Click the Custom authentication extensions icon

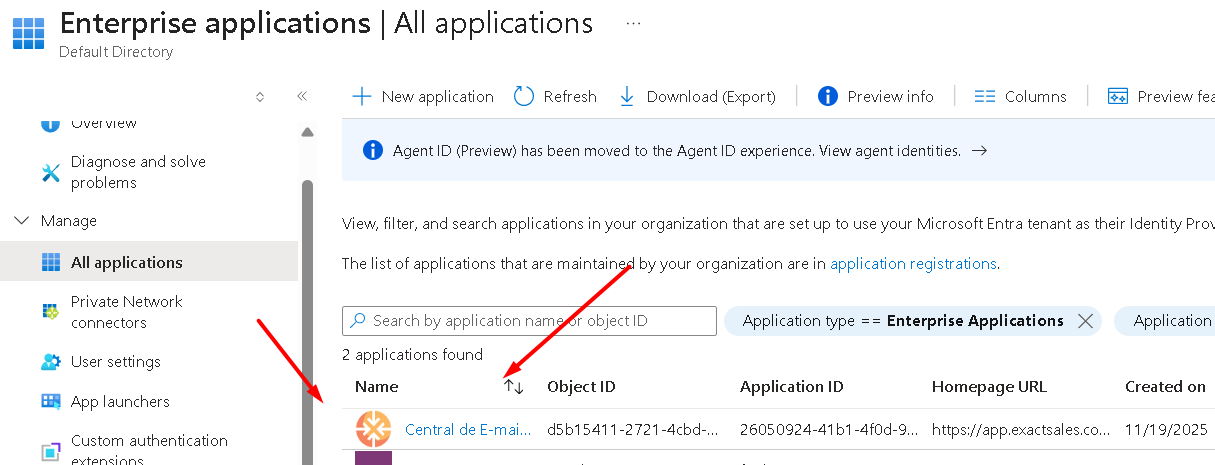click(x=51, y=450)
